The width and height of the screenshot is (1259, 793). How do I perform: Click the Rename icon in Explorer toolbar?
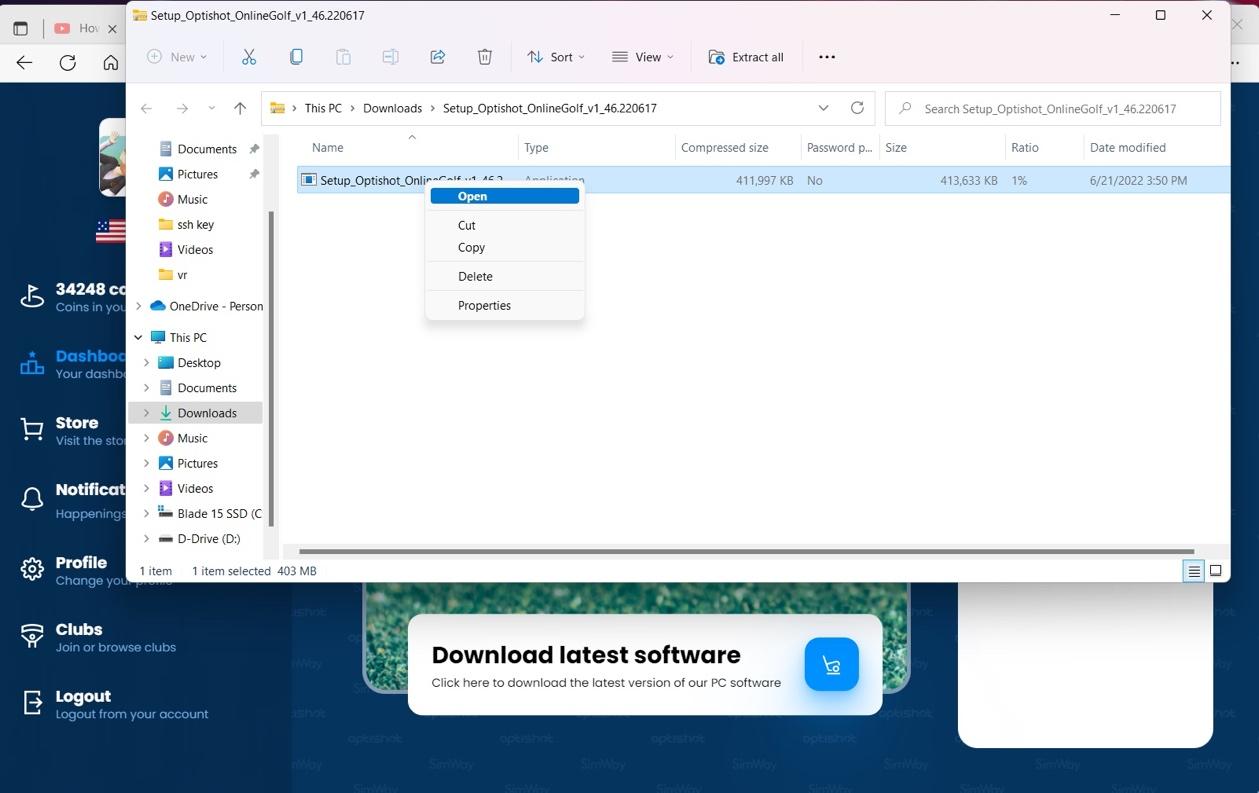390,57
